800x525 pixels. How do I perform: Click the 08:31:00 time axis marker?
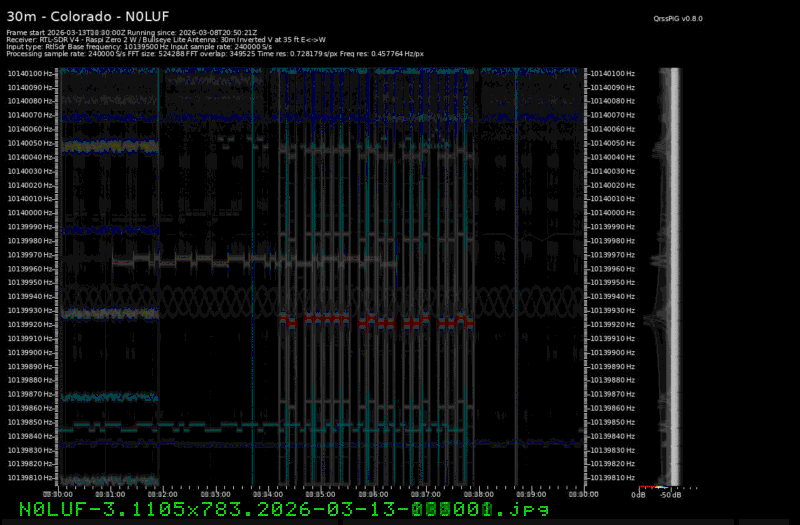pyautogui.click(x=110, y=493)
